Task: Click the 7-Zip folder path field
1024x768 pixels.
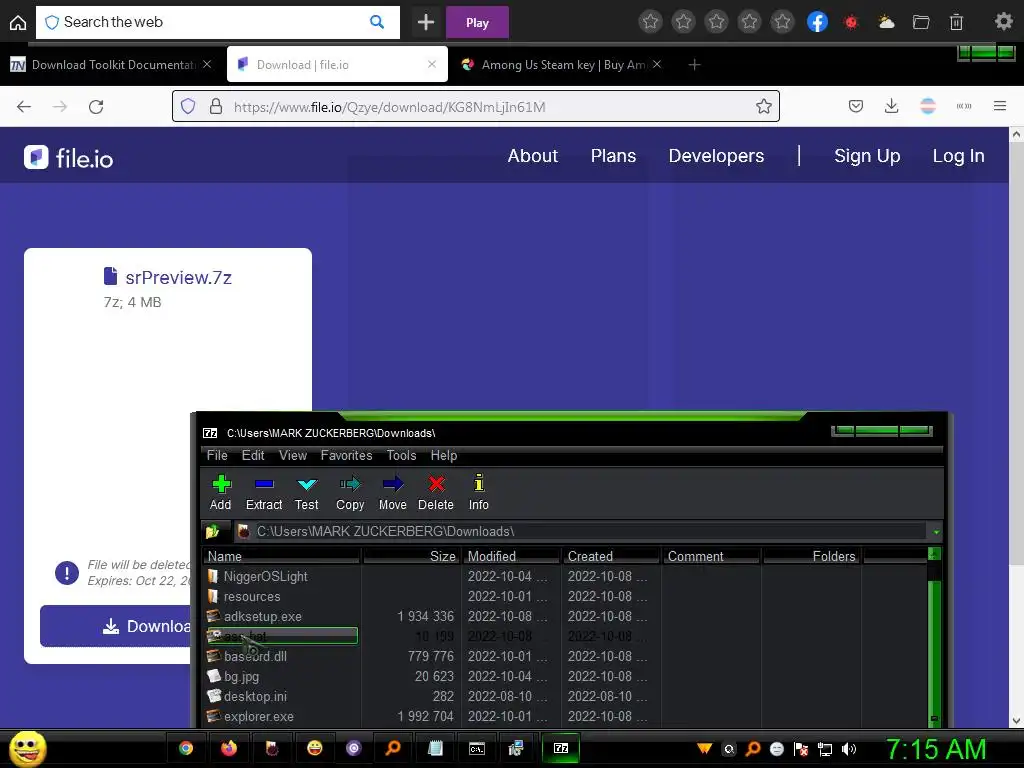Action: (581, 532)
